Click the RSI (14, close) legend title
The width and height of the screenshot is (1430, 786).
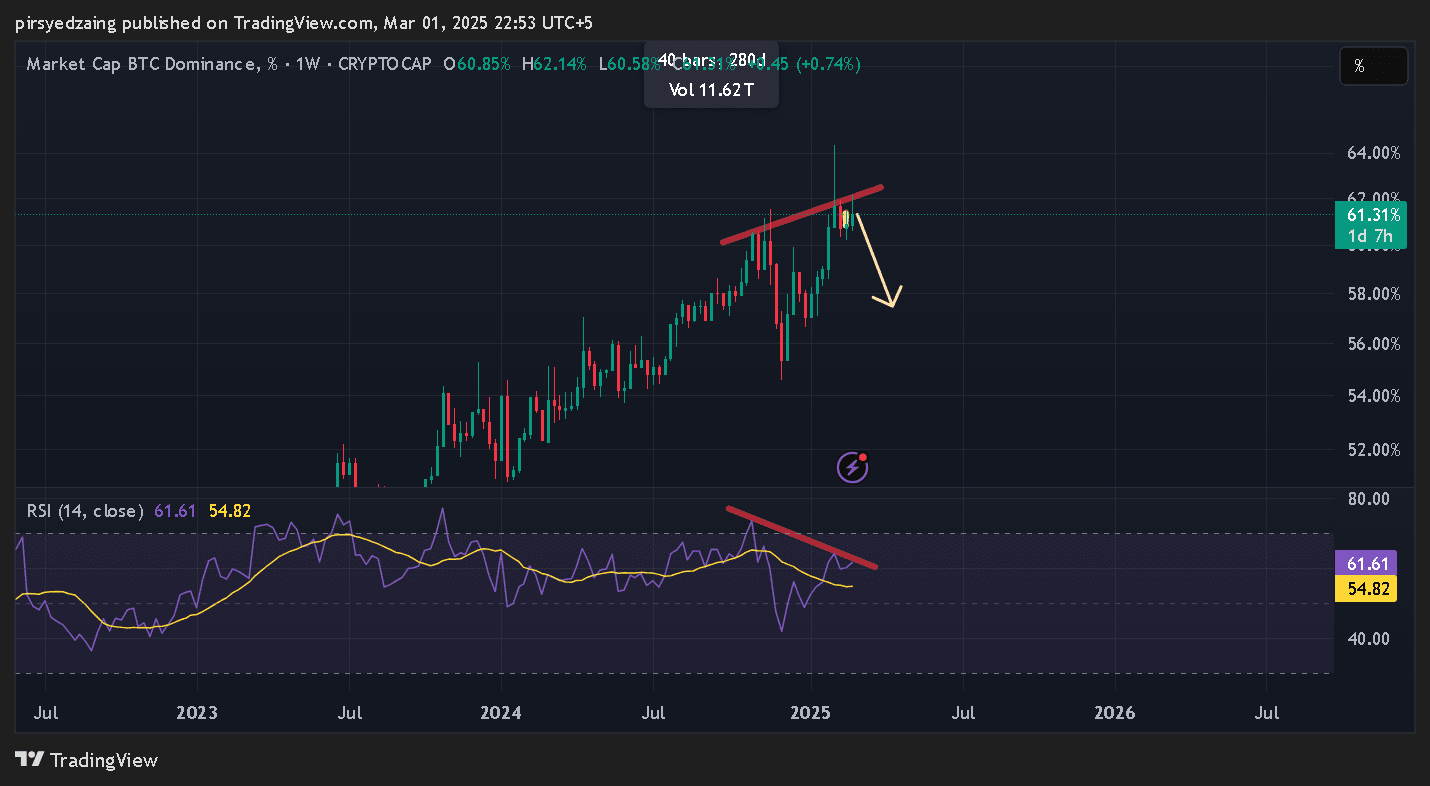click(x=84, y=511)
